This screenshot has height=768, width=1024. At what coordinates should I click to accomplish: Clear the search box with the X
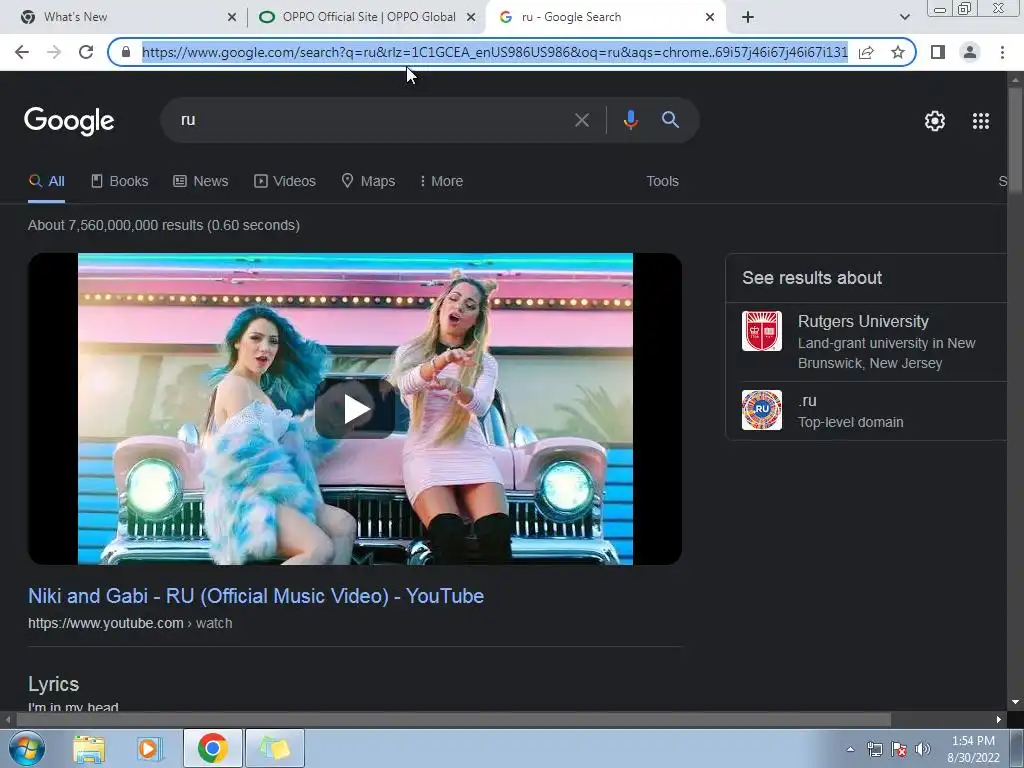[x=581, y=120]
